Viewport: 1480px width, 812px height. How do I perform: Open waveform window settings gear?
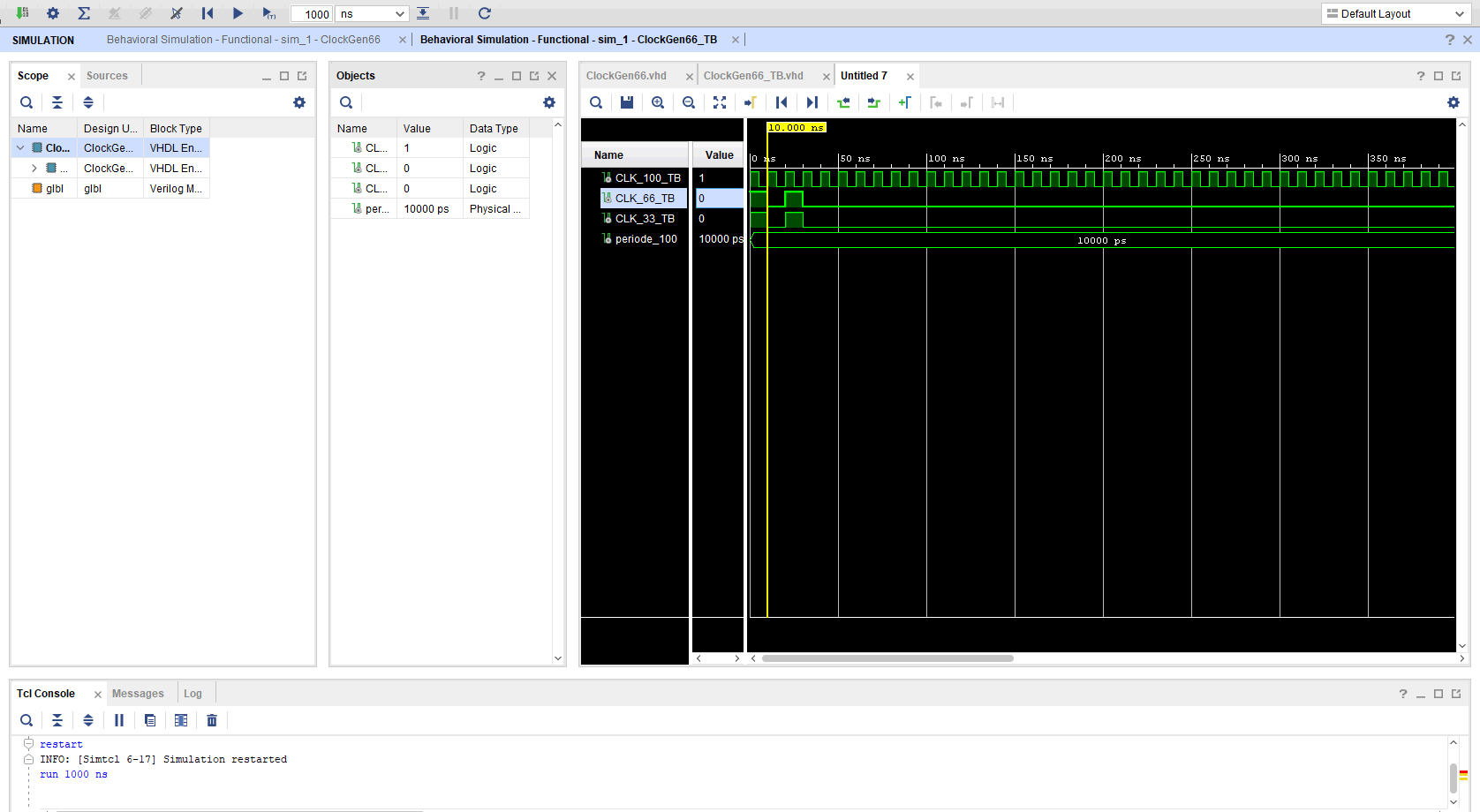point(1452,102)
